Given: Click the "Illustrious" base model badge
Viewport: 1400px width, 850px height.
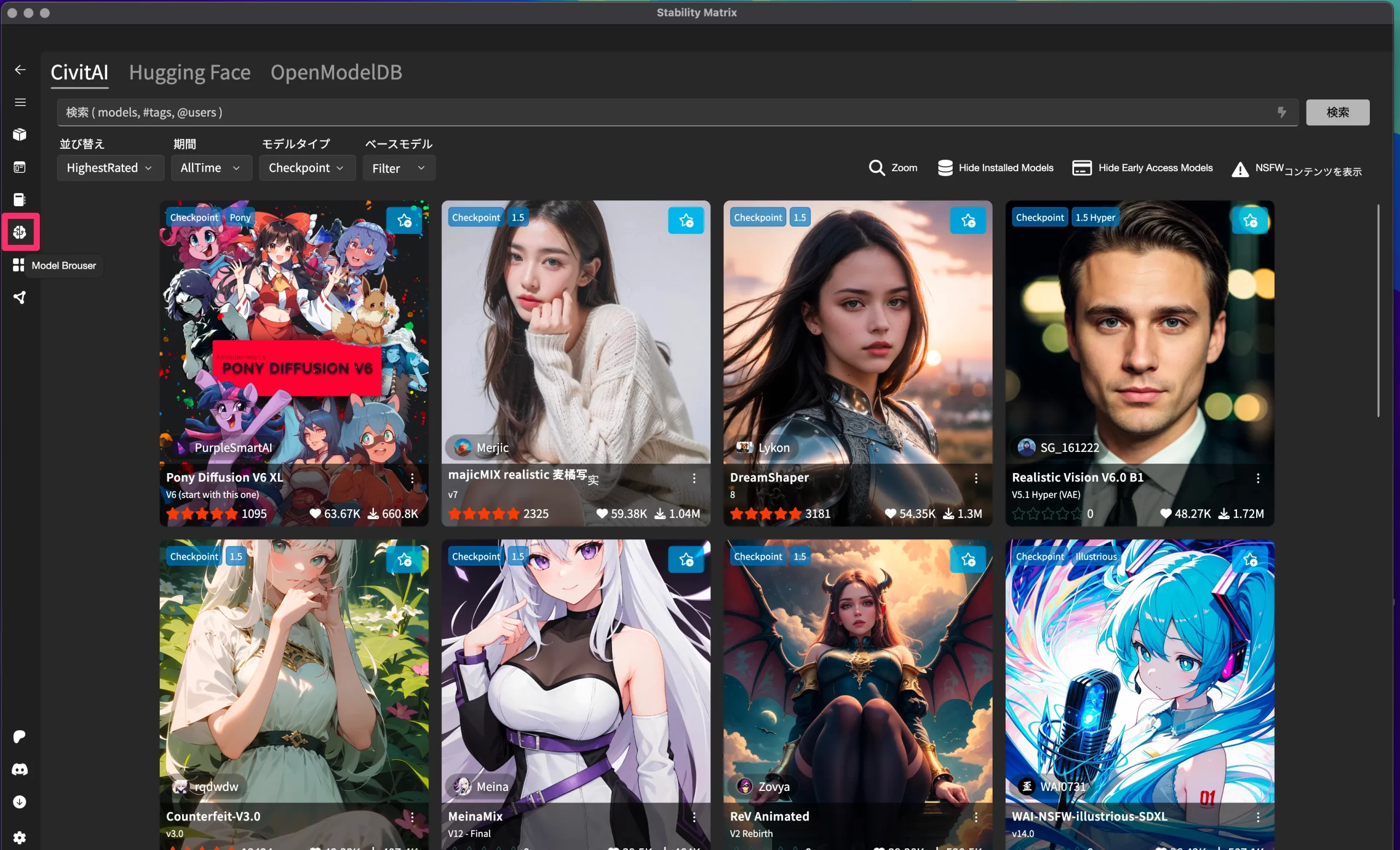Looking at the screenshot, I should 1095,556.
